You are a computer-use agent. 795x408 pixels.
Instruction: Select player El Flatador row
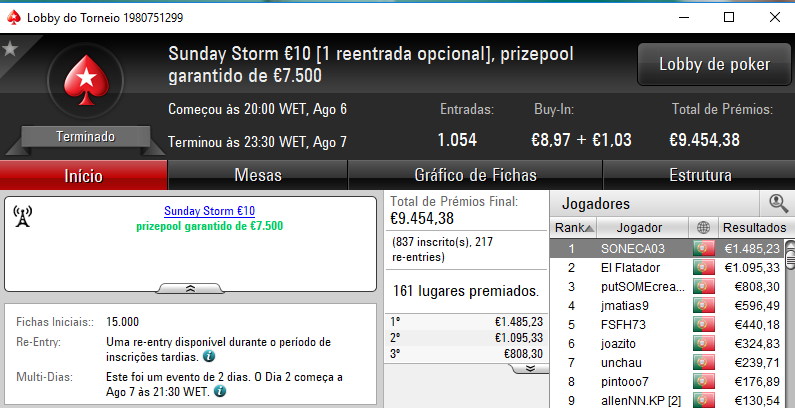click(x=668, y=268)
